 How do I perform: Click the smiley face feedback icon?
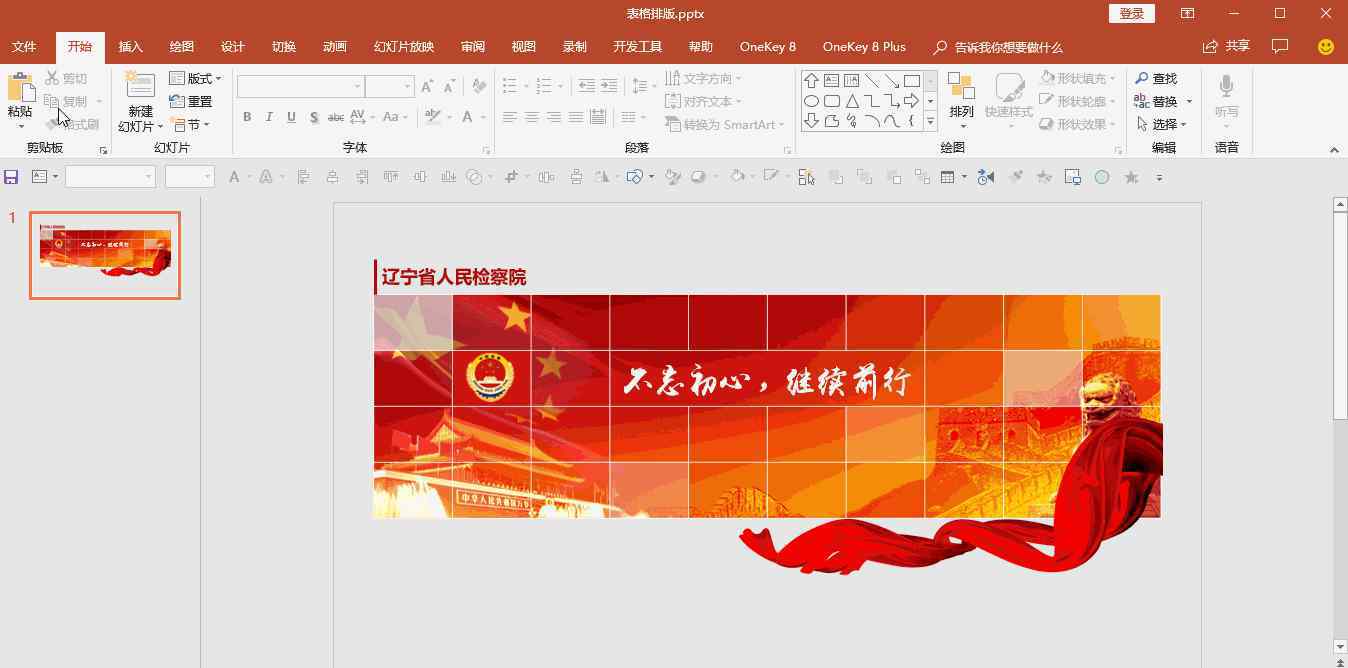(x=1326, y=47)
